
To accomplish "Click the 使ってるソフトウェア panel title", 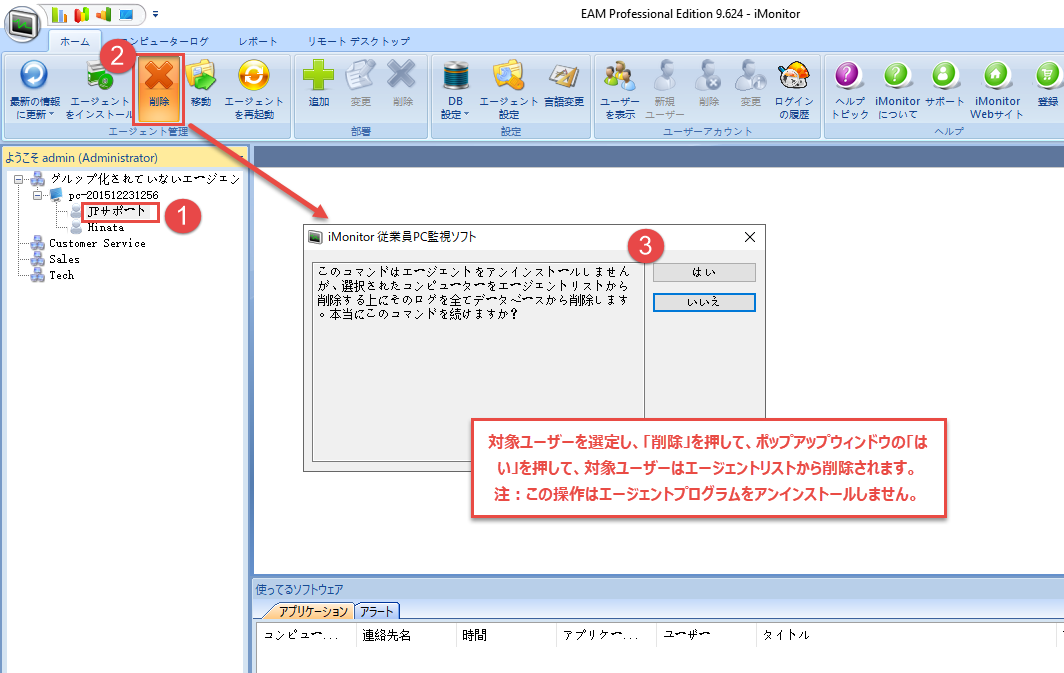I will coord(299,590).
